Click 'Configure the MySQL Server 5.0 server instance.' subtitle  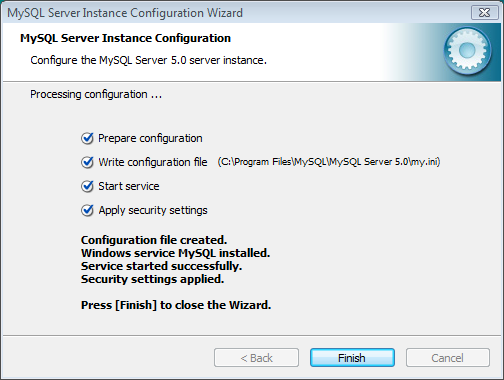click(148, 60)
